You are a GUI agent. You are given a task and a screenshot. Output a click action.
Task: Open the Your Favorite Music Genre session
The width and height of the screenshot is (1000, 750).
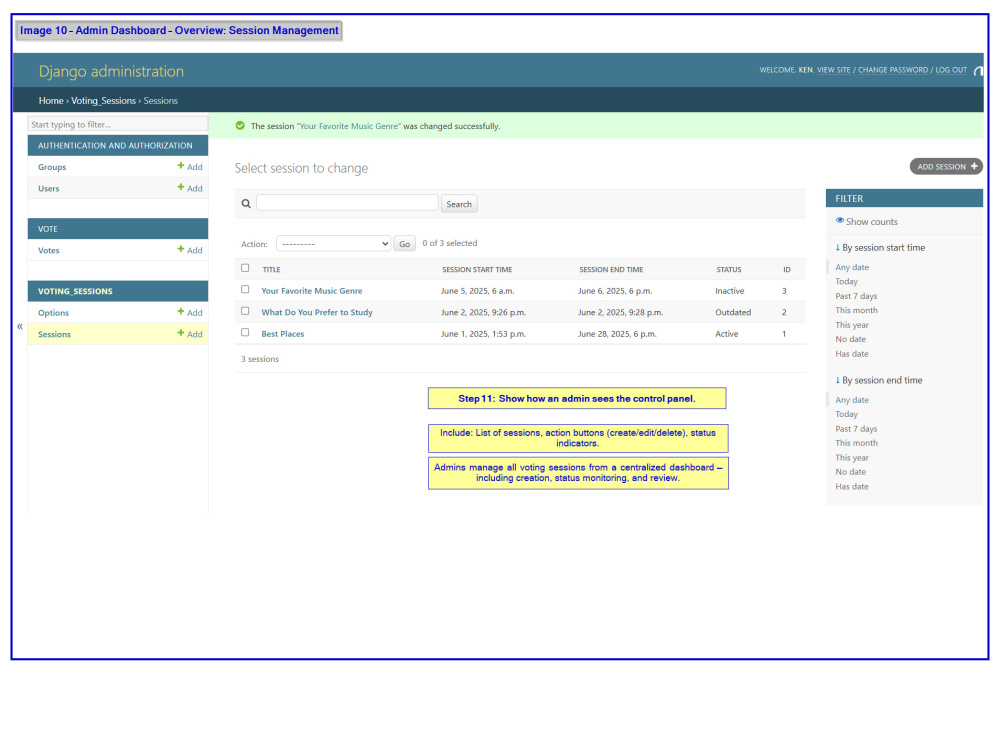coord(312,291)
